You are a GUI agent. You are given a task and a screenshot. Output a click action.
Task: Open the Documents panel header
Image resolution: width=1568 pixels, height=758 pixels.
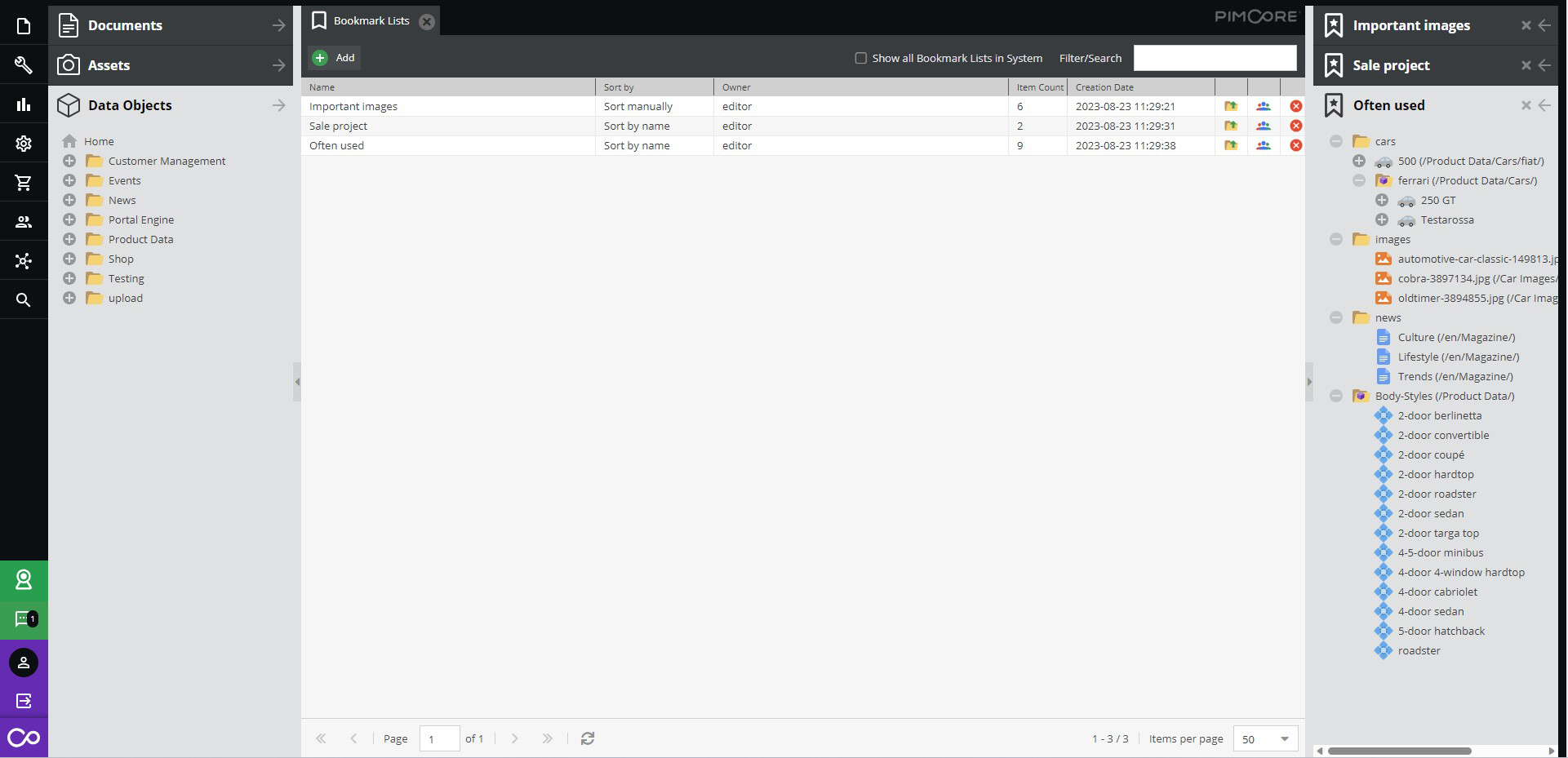pyautogui.click(x=171, y=25)
